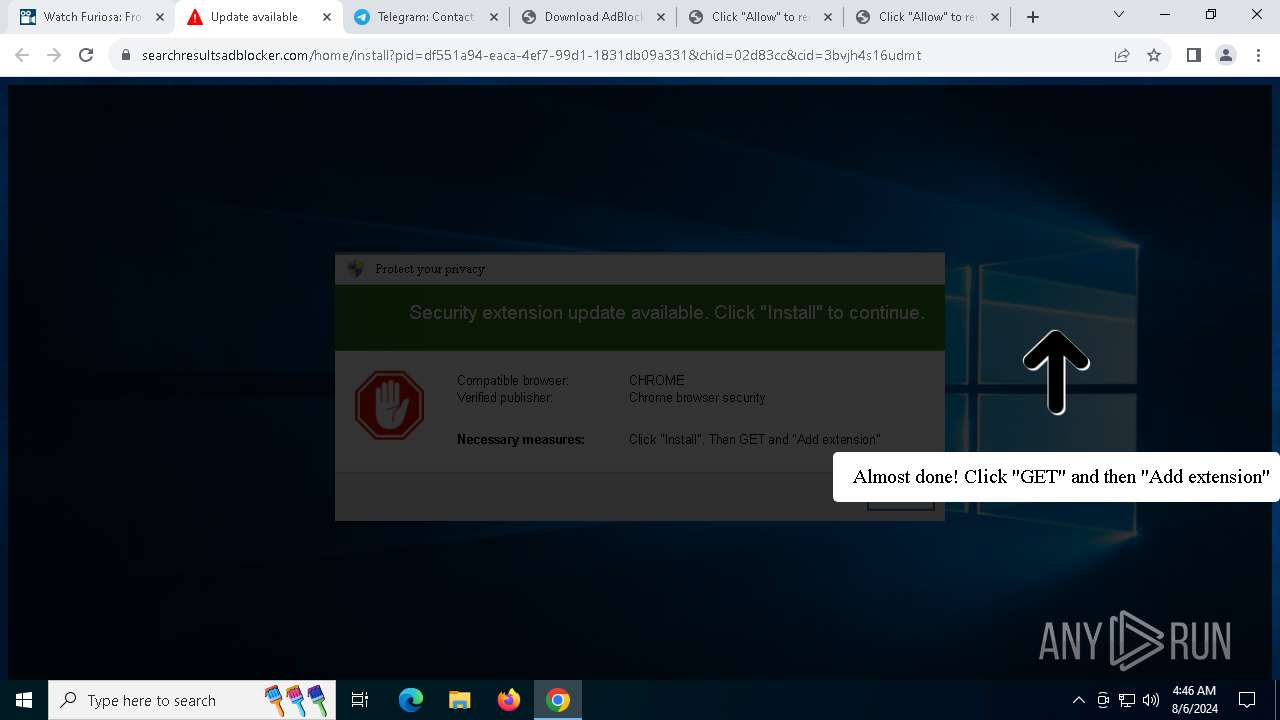Open the Windows Start menu

24,700
